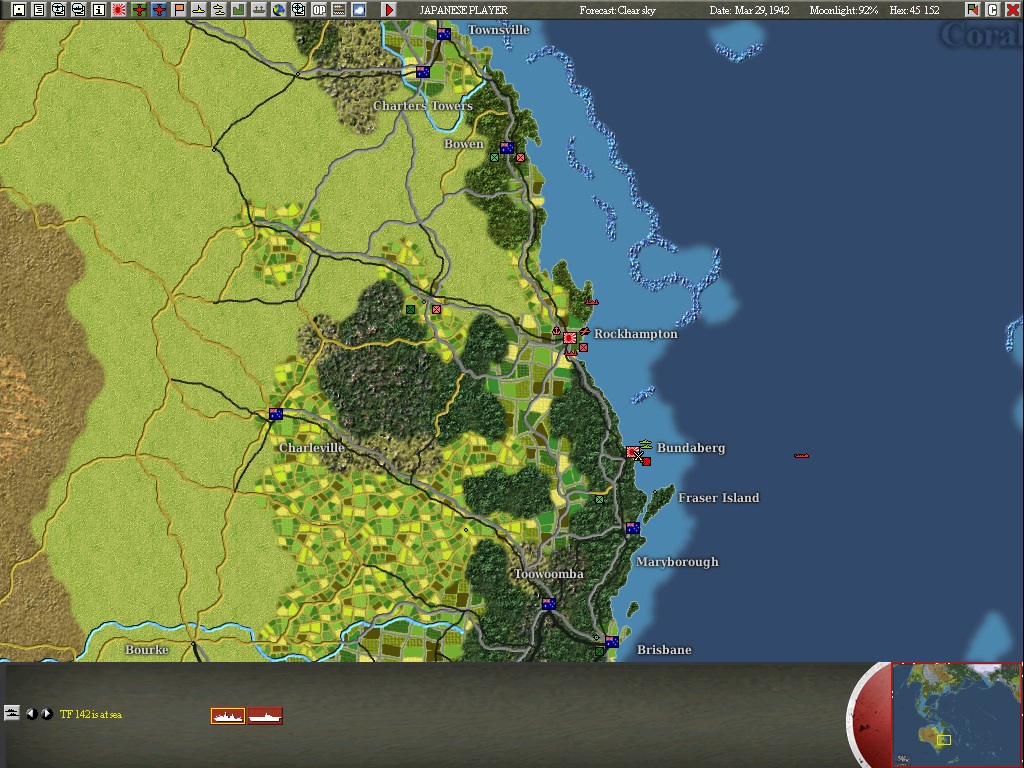Viewport: 1024px width, 768px height.
Task: Click the Rockhampton city label
Action: coord(635,334)
